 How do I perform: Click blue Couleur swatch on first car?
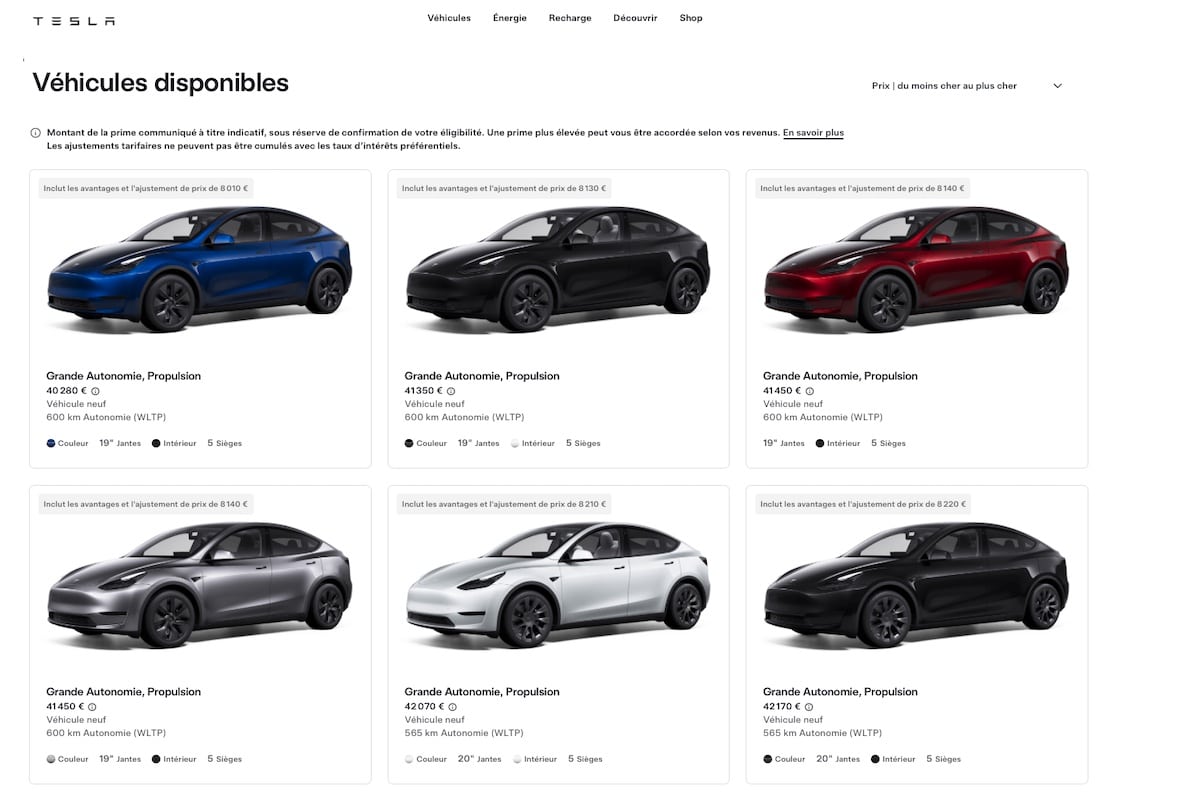tap(51, 443)
